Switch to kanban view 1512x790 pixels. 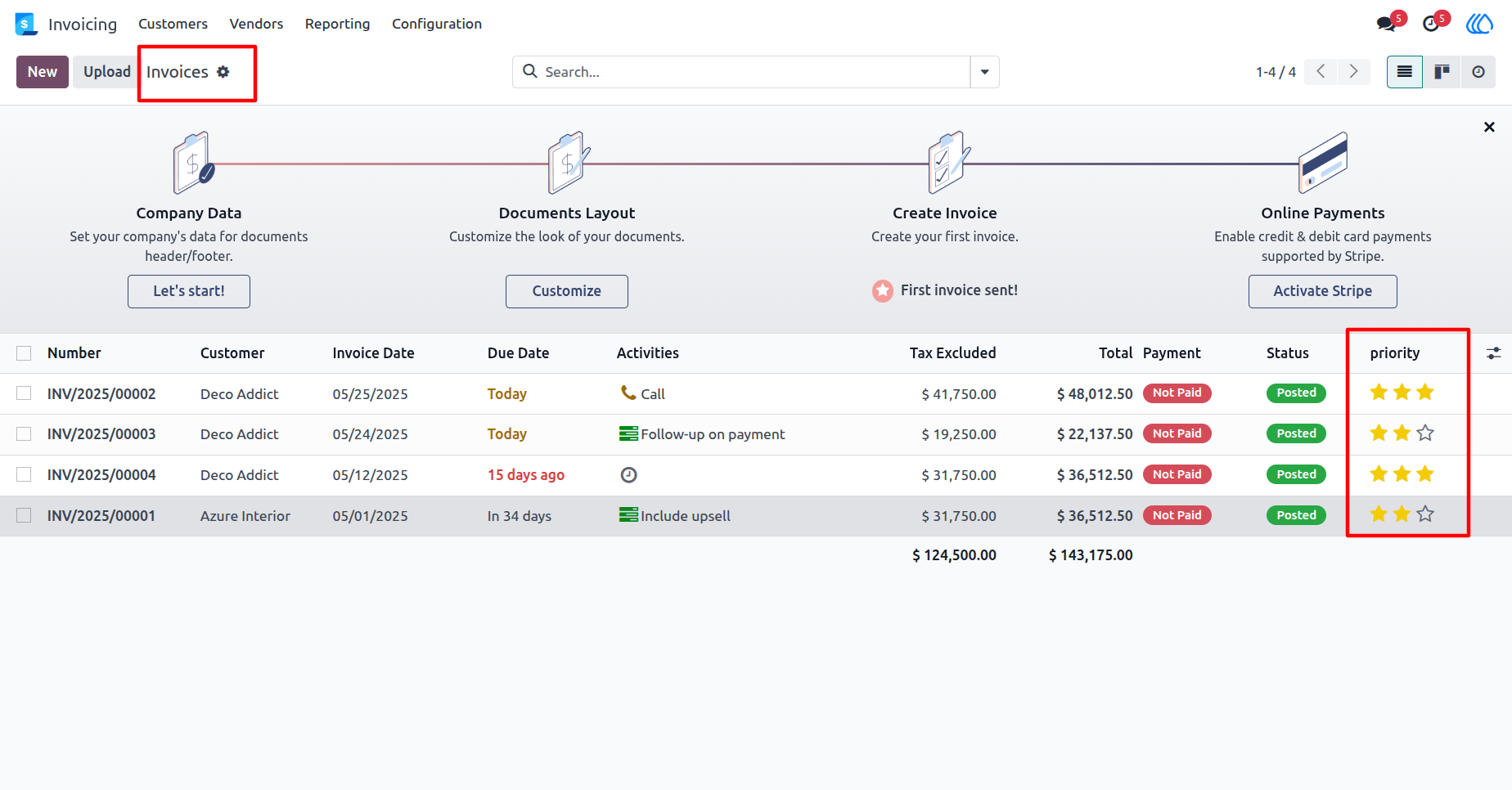[x=1442, y=72]
